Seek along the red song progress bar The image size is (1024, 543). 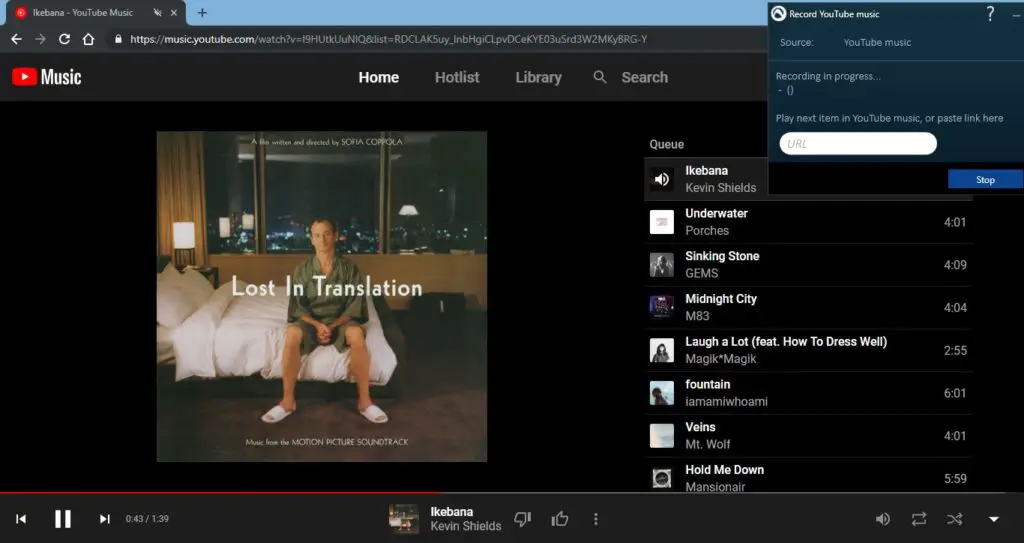[221, 493]
